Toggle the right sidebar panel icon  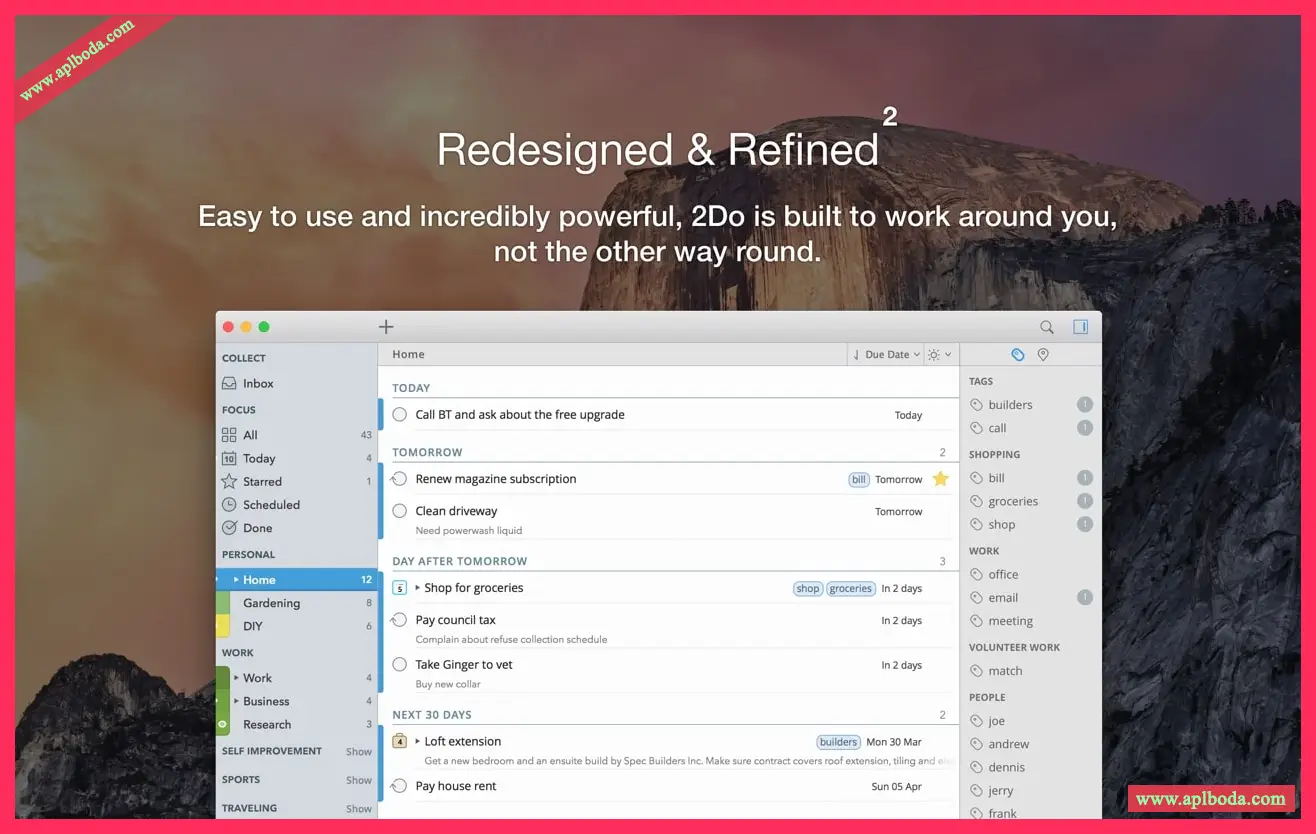[x=1080, y=327]
